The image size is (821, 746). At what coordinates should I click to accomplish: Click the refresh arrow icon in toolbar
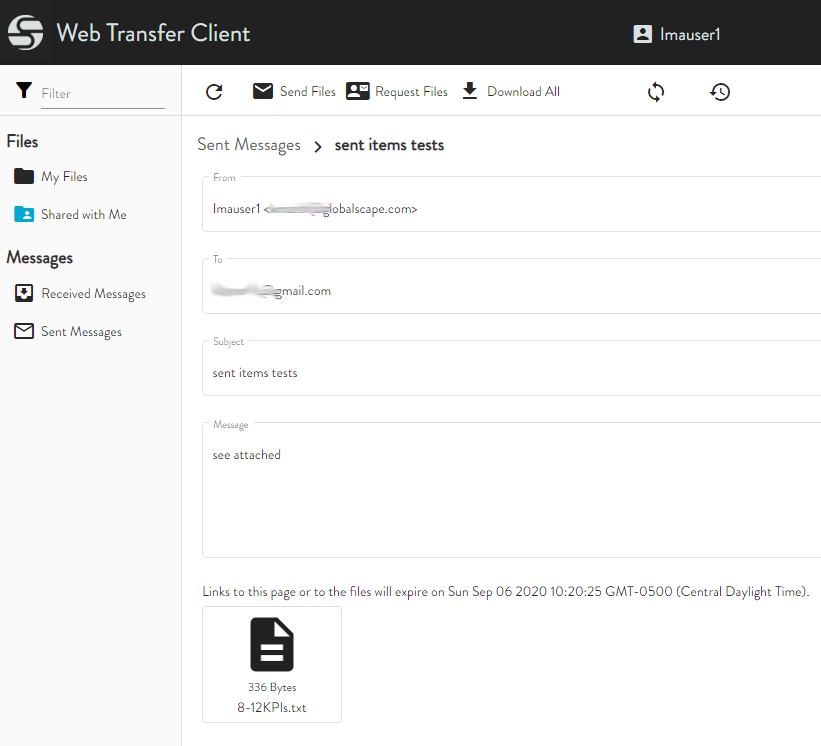(214, 92)
